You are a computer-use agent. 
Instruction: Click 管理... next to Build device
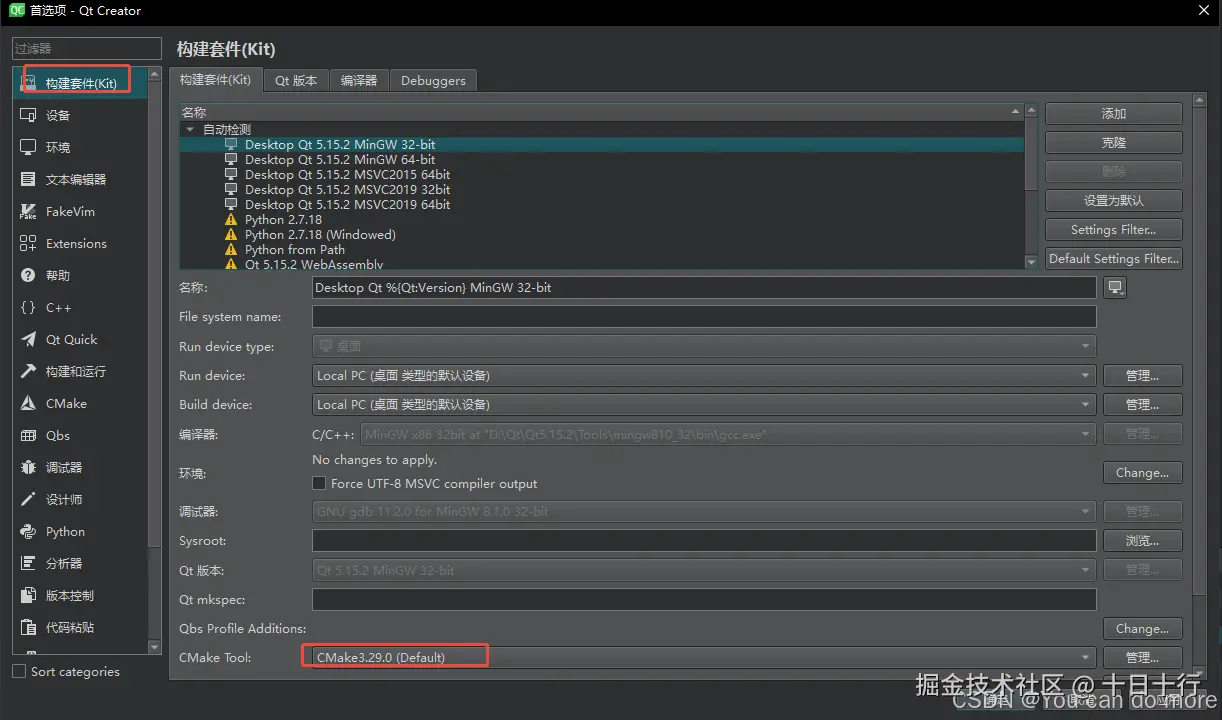(x=1143, y=405)
